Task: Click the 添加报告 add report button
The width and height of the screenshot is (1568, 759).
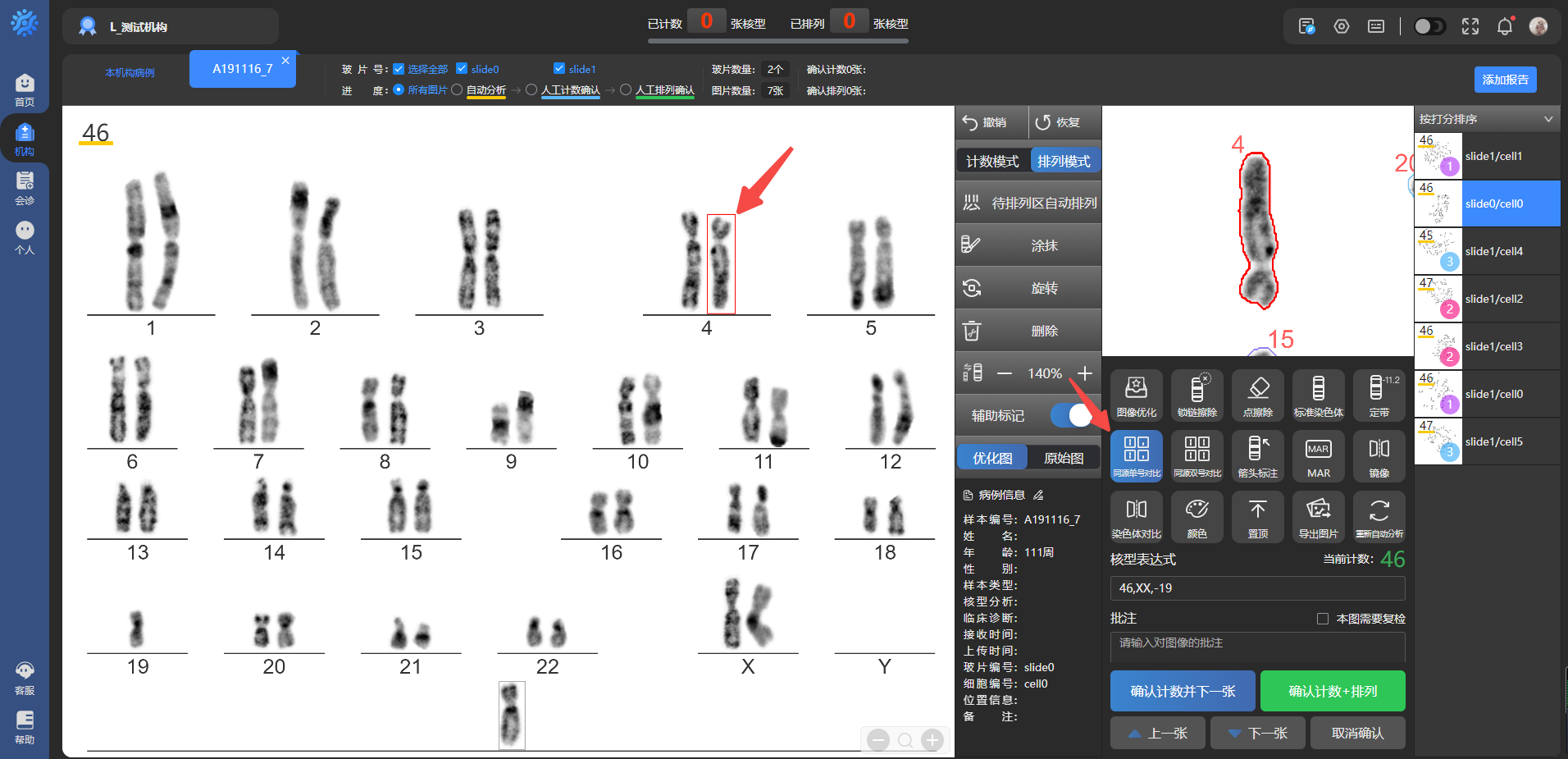Action: pos(1504,80)
